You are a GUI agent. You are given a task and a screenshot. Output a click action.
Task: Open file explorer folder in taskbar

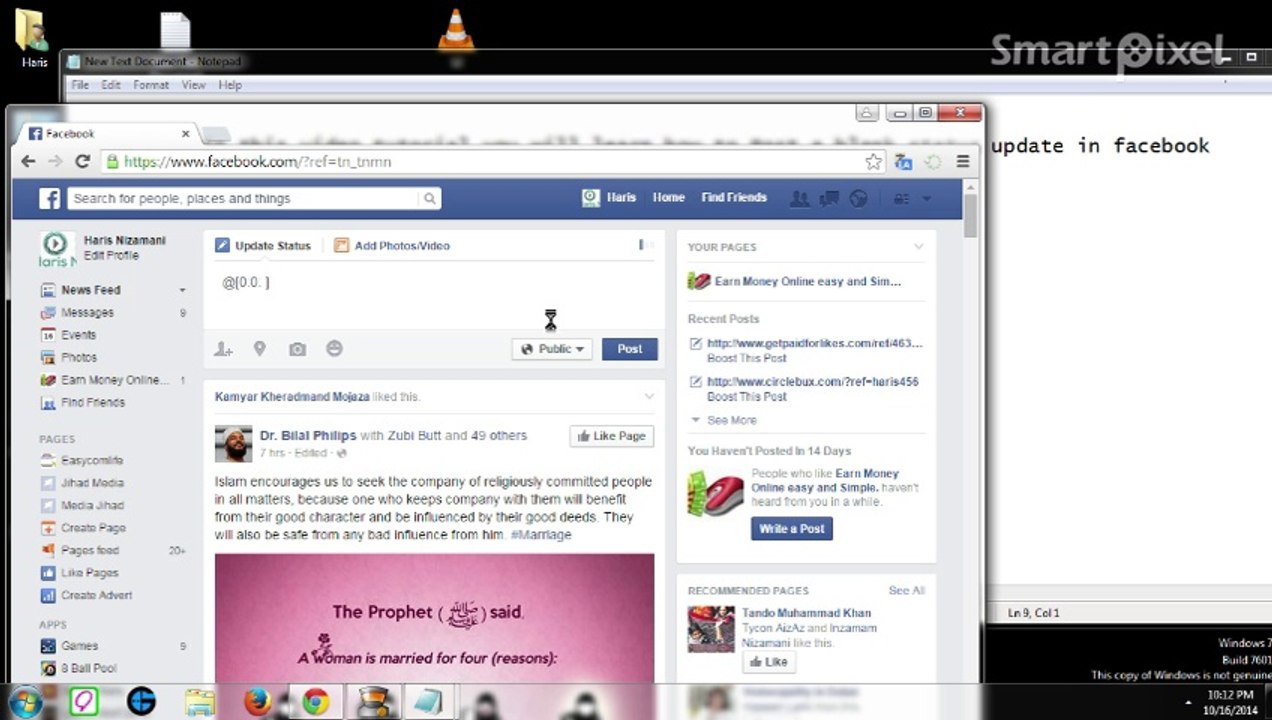point(199,702)
